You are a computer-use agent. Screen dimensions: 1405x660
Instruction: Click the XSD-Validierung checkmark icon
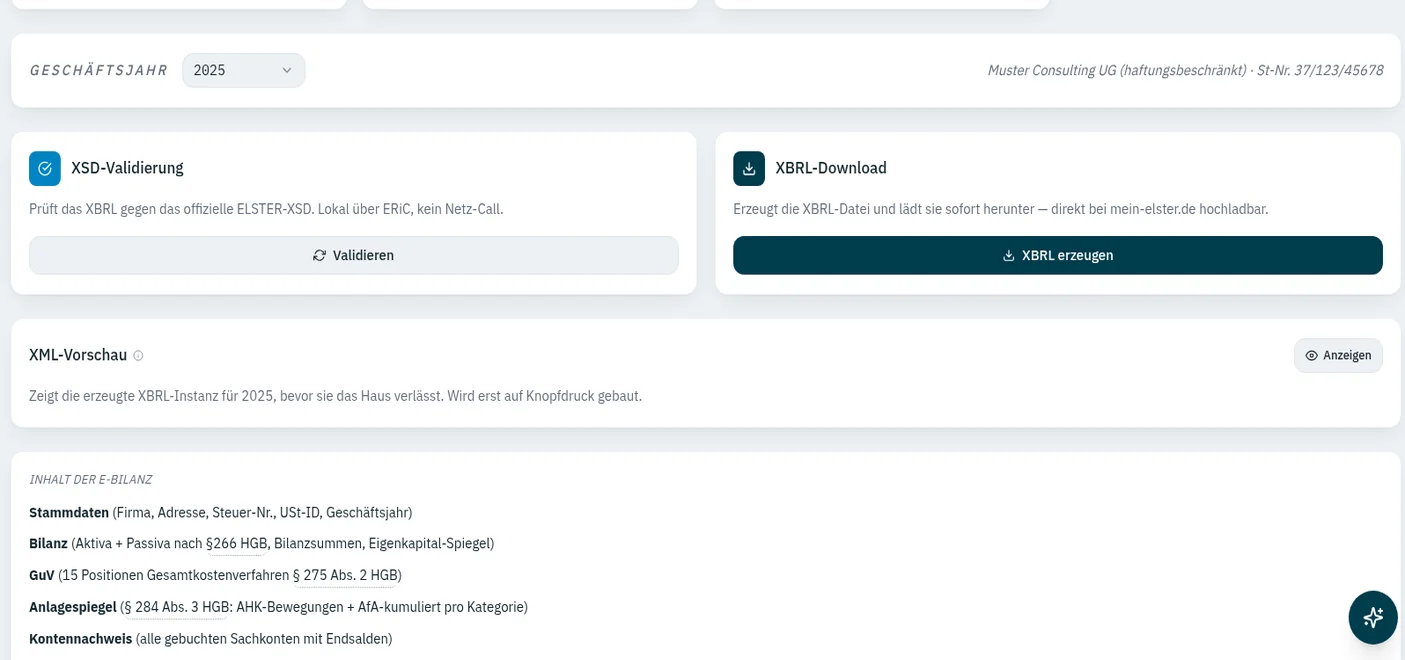[x=45, y=168]
